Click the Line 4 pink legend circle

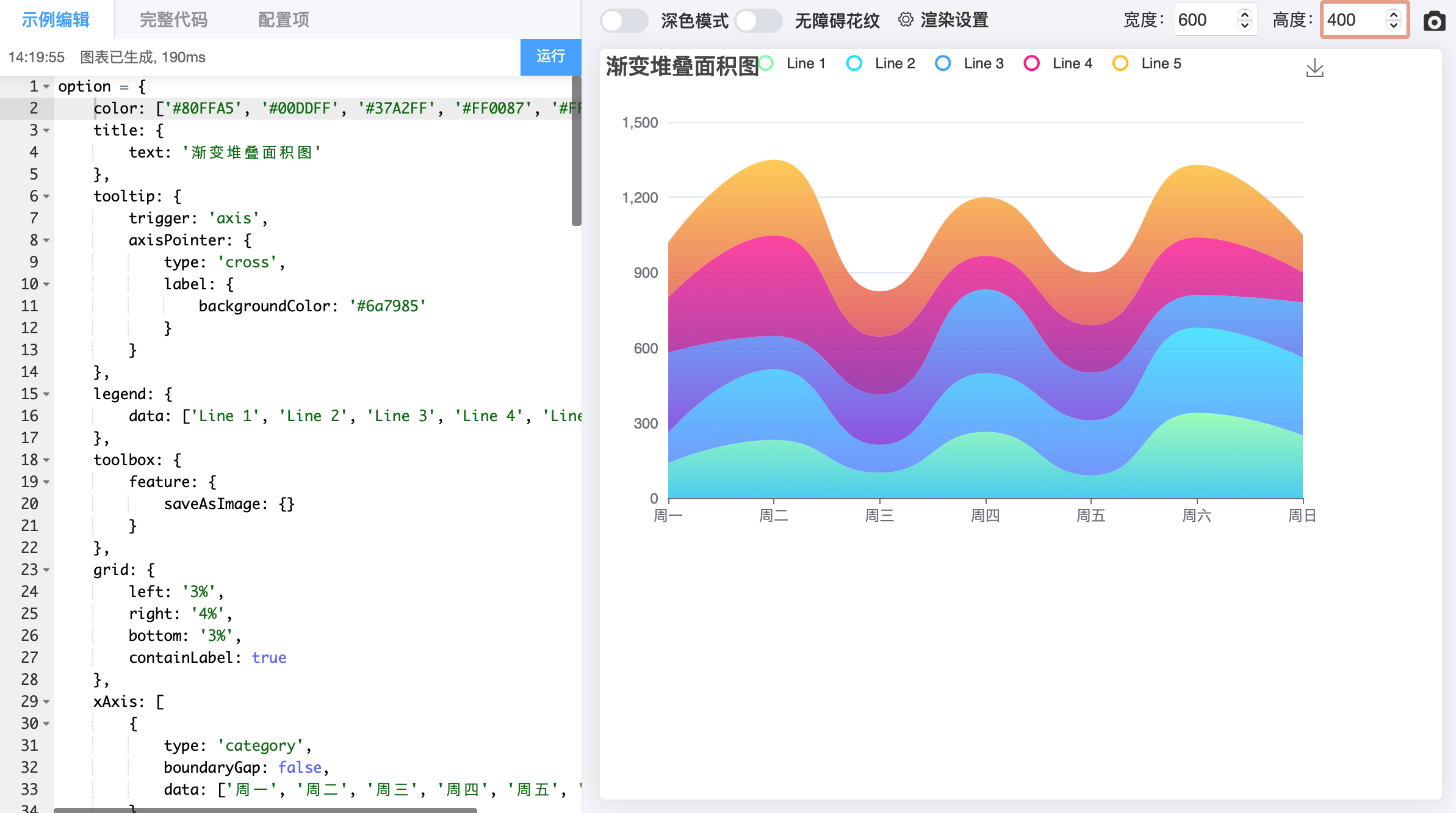click(1031, 63)
